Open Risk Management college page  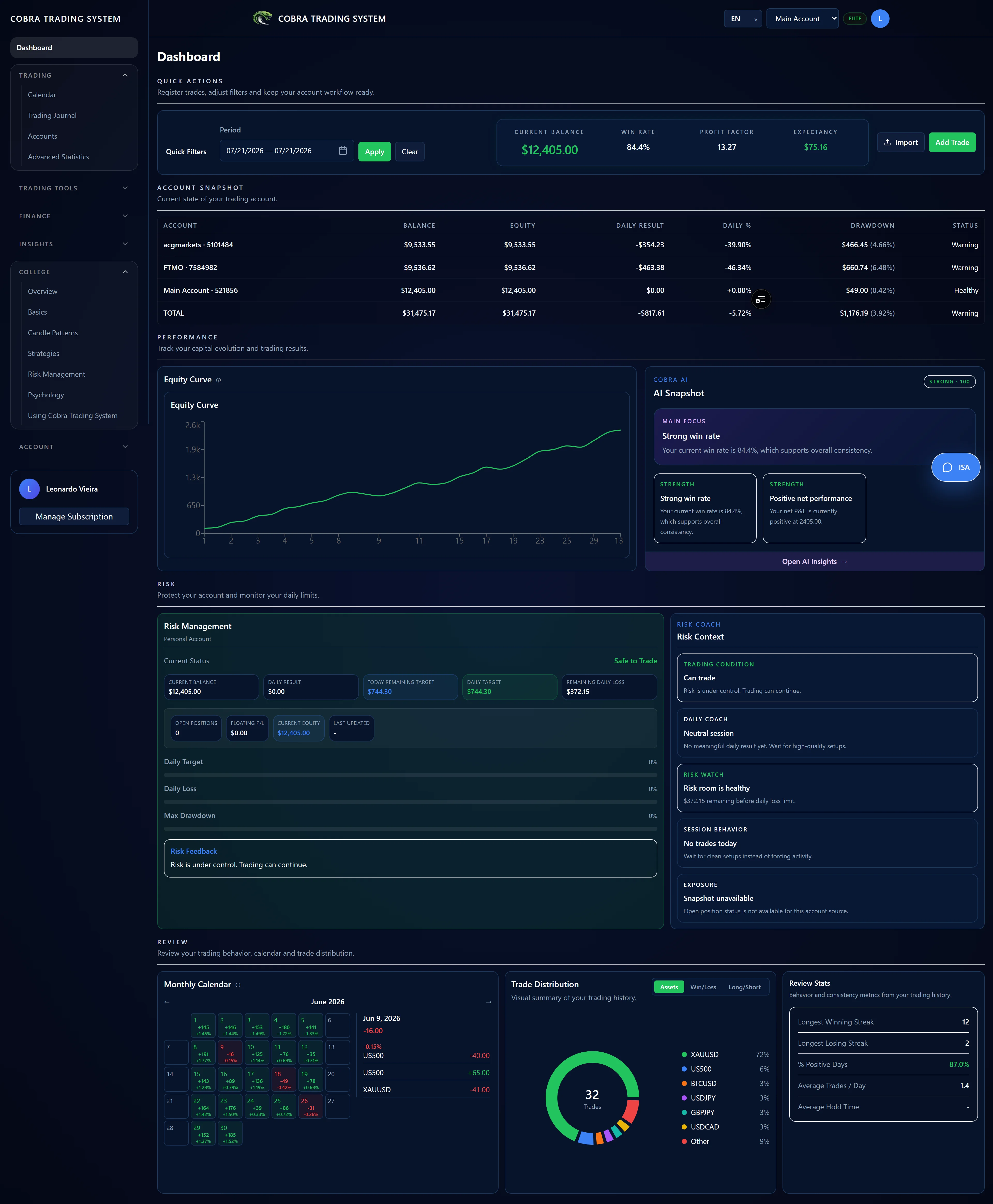tap(56, 374)
